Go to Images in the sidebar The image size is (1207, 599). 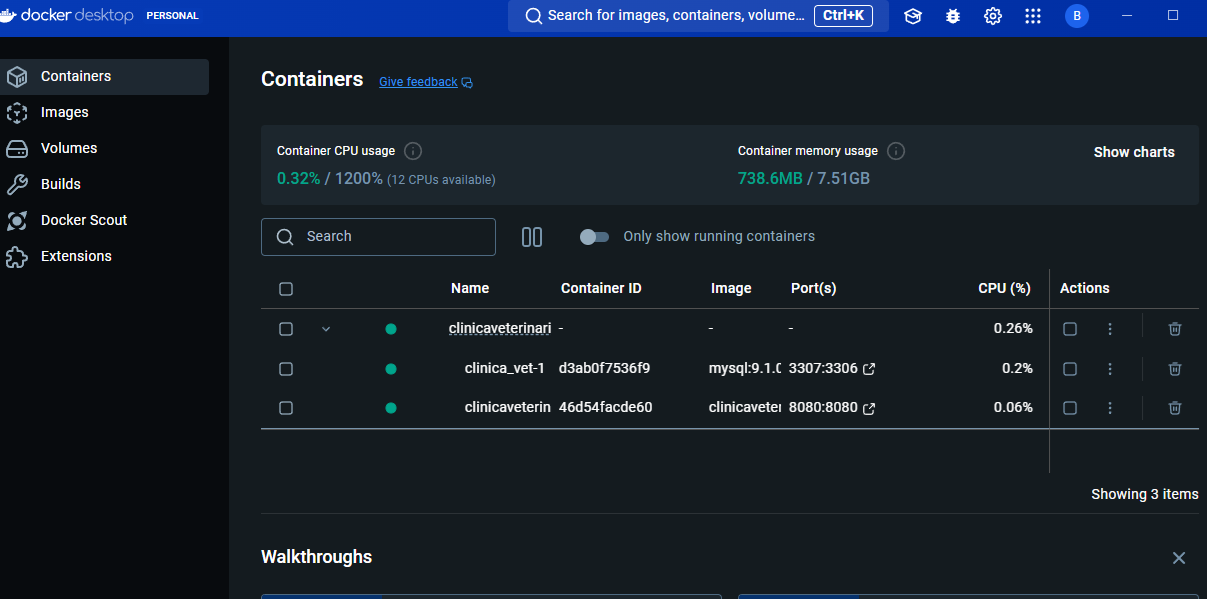pyautogui.click(x=65, y=112)
